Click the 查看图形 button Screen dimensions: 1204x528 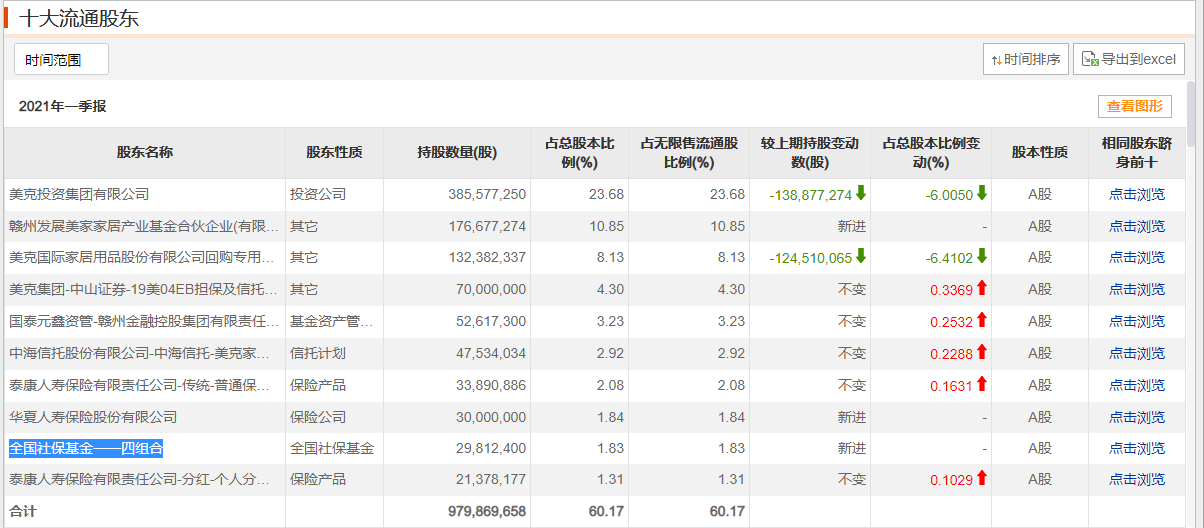tap(1135, 106)
